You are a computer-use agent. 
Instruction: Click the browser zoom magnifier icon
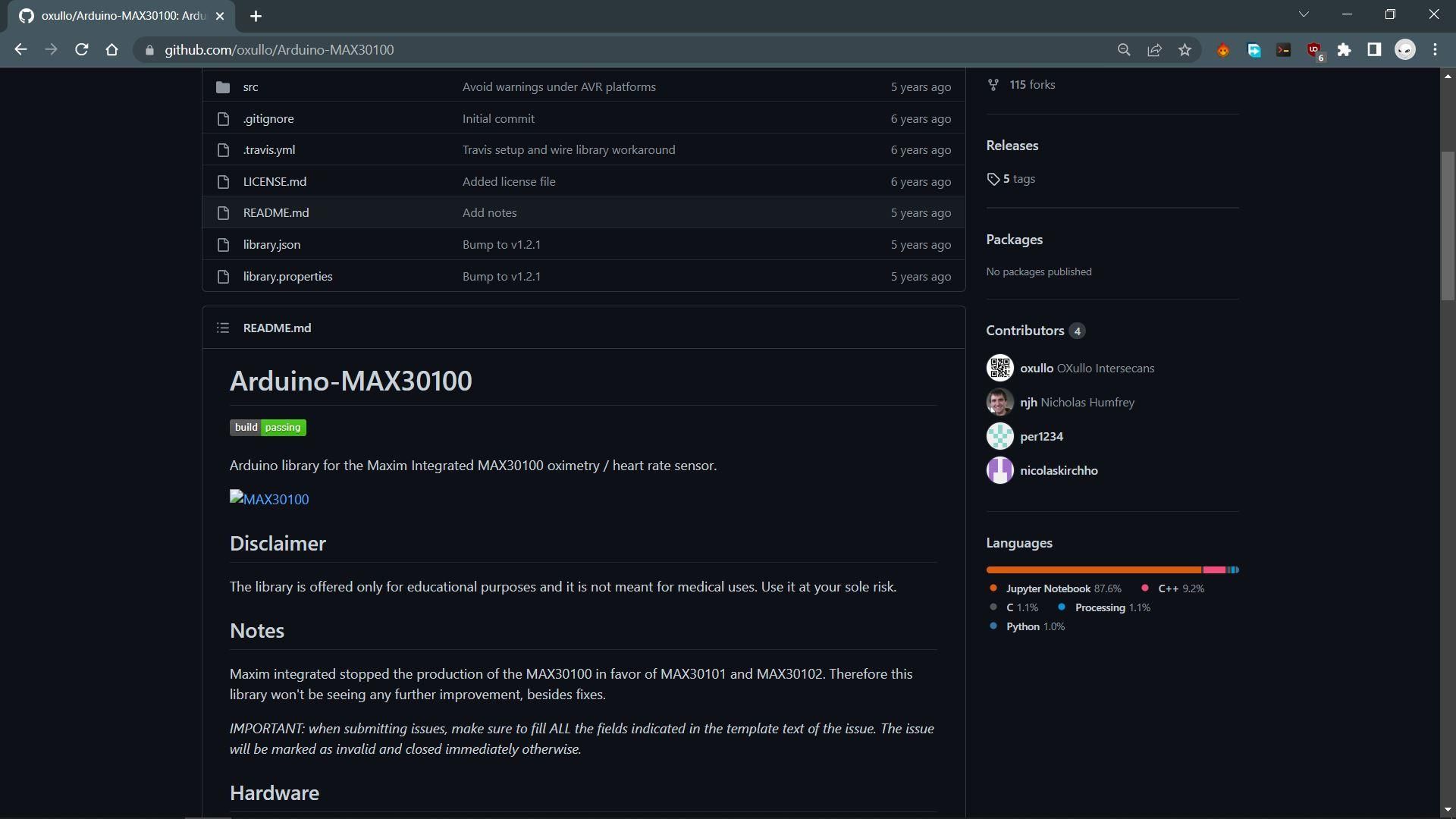(1124, 50)
